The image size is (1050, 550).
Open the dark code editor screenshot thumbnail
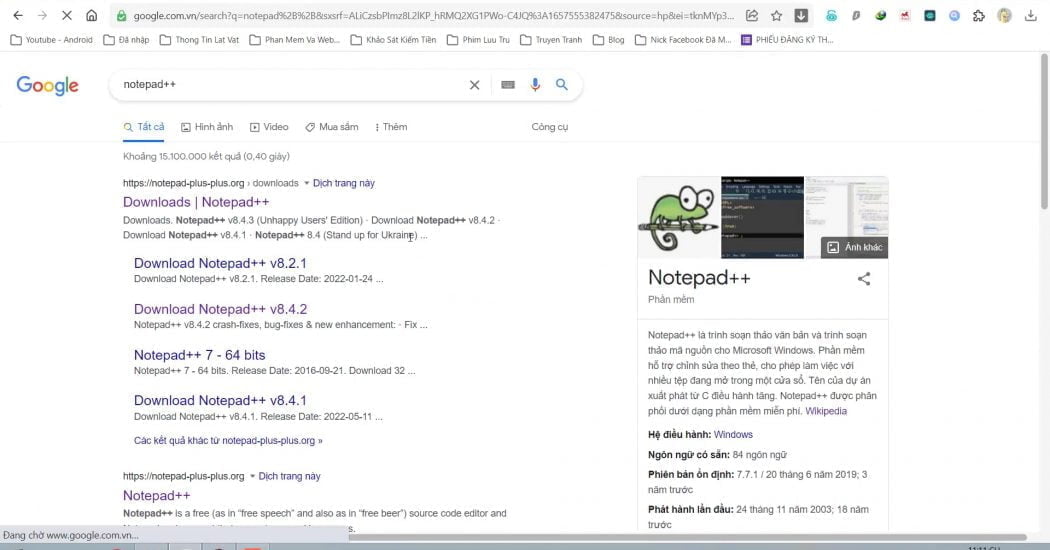coord(762,218)
